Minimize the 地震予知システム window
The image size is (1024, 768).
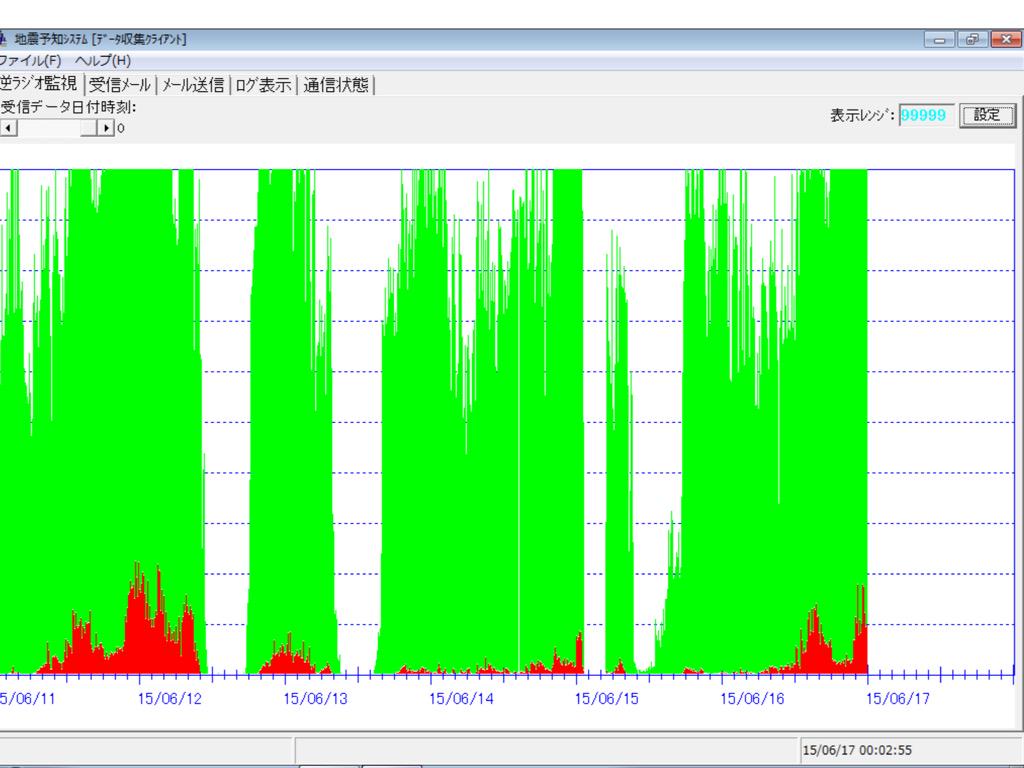pyautogui.click(x=940, y=40)
